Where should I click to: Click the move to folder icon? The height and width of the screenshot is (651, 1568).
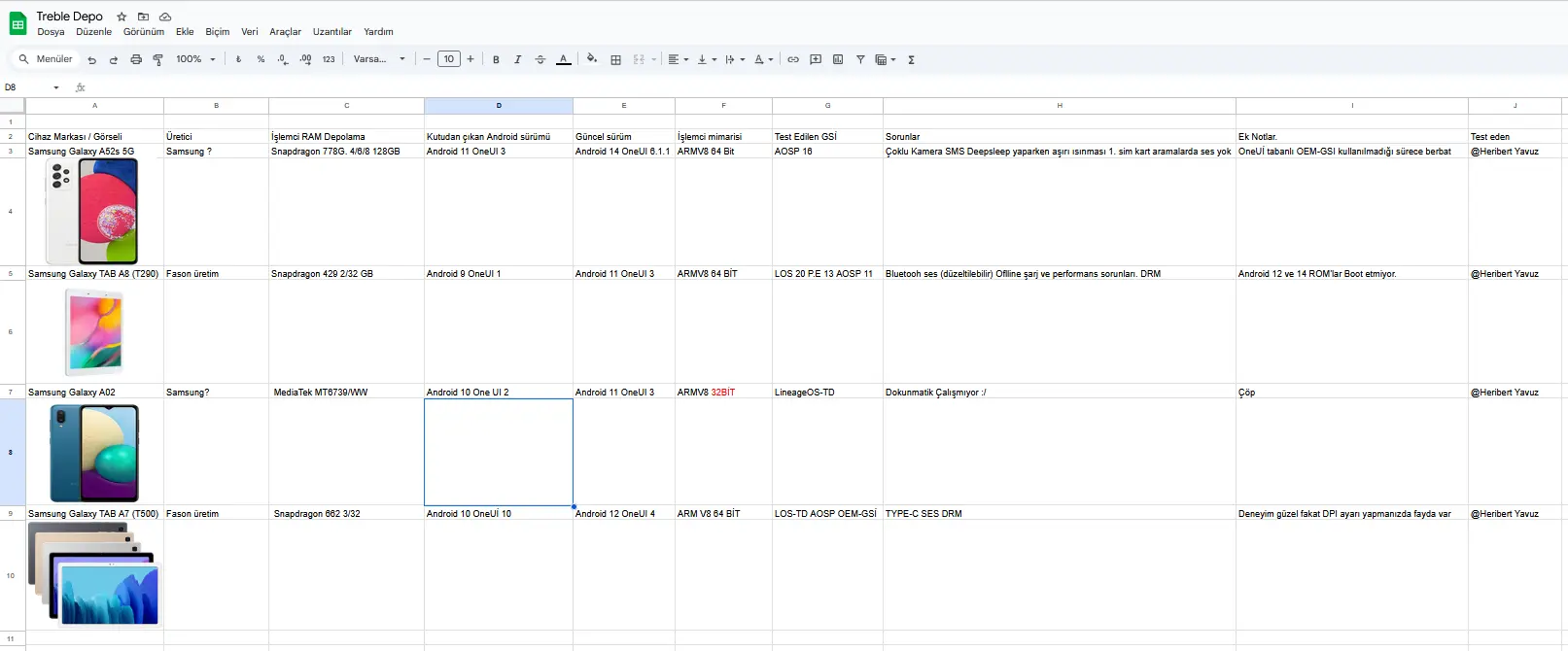point(143,17)
